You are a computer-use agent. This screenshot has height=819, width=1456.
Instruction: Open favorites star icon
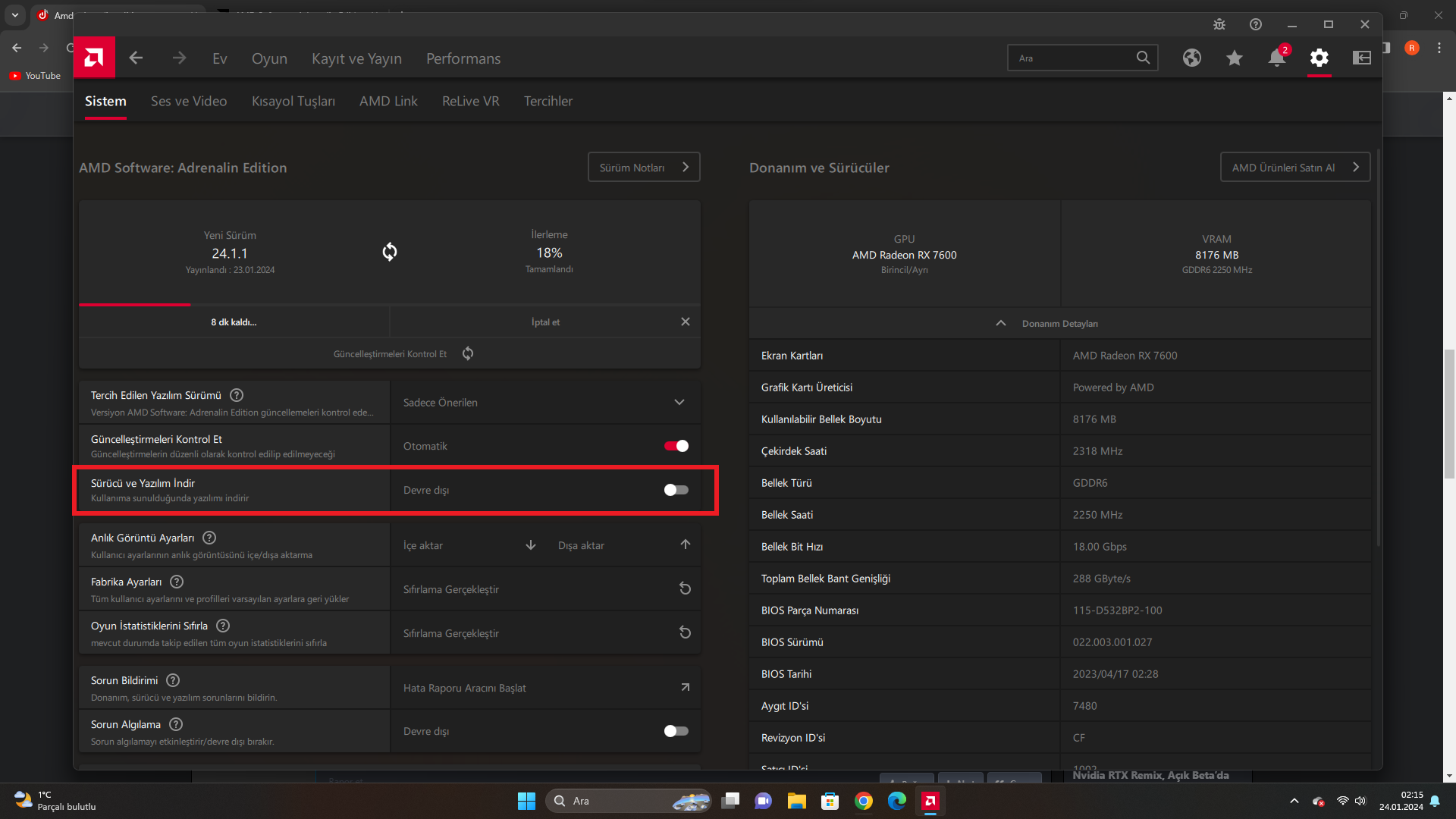(1235, 58)
